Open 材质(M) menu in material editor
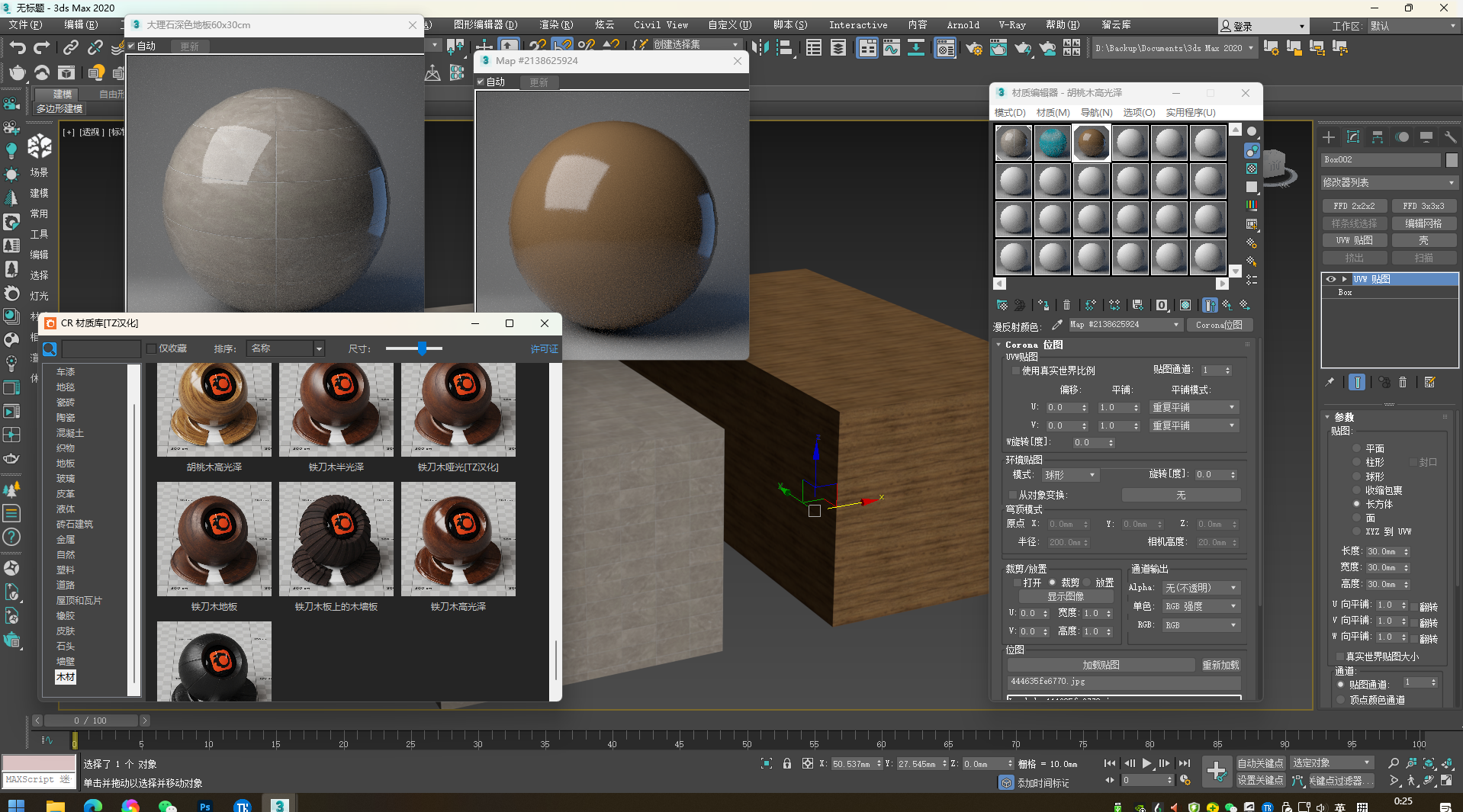This screenshot has width=1463, height=812. 1053,113
